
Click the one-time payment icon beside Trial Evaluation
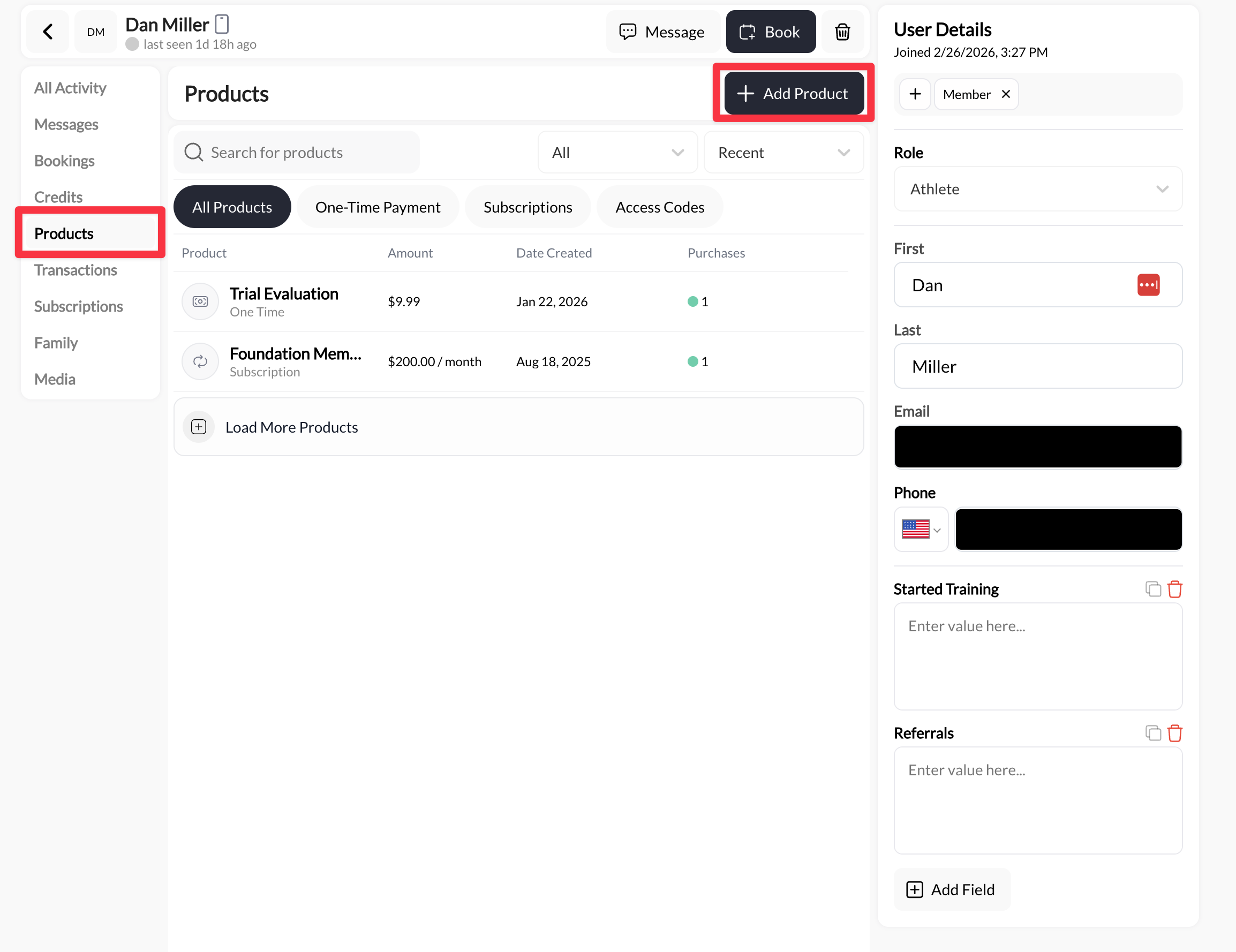pyautogui.click(x=200, y=301)
